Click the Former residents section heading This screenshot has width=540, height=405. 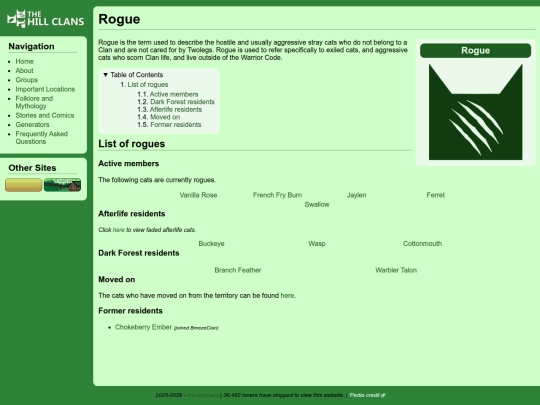pyautogui.click(x=130, y=311)
